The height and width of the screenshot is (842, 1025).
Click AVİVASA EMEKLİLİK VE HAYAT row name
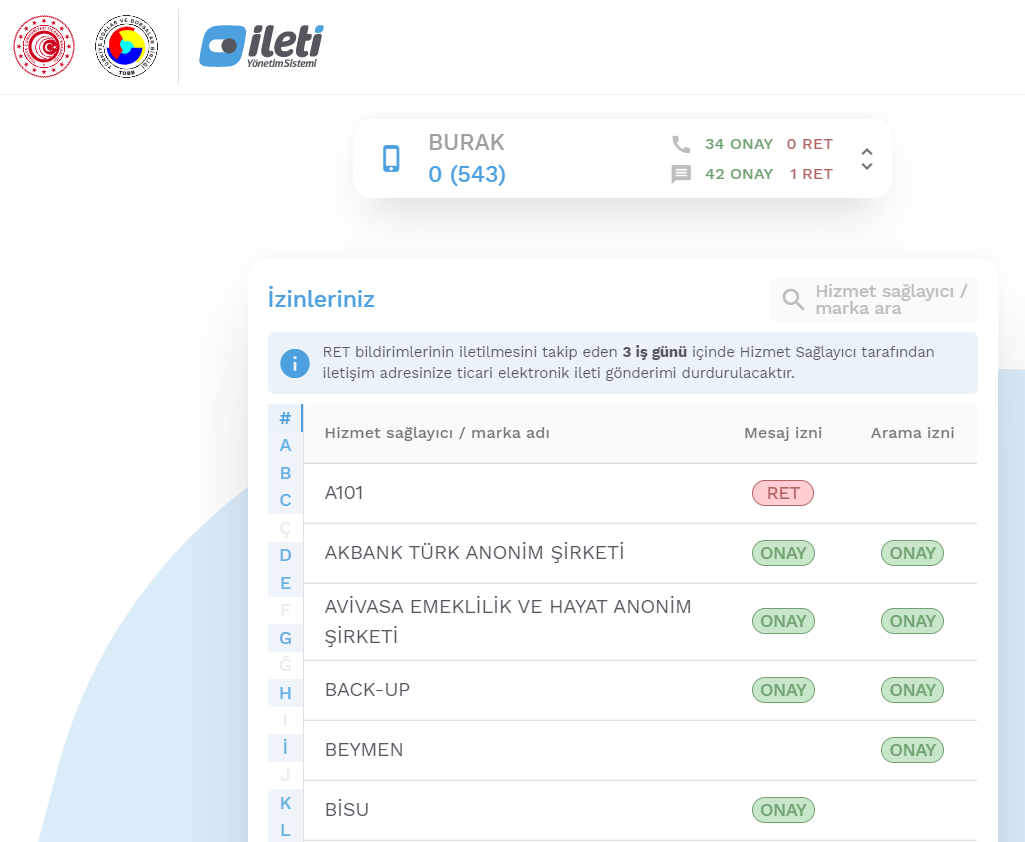coord(508,621)
